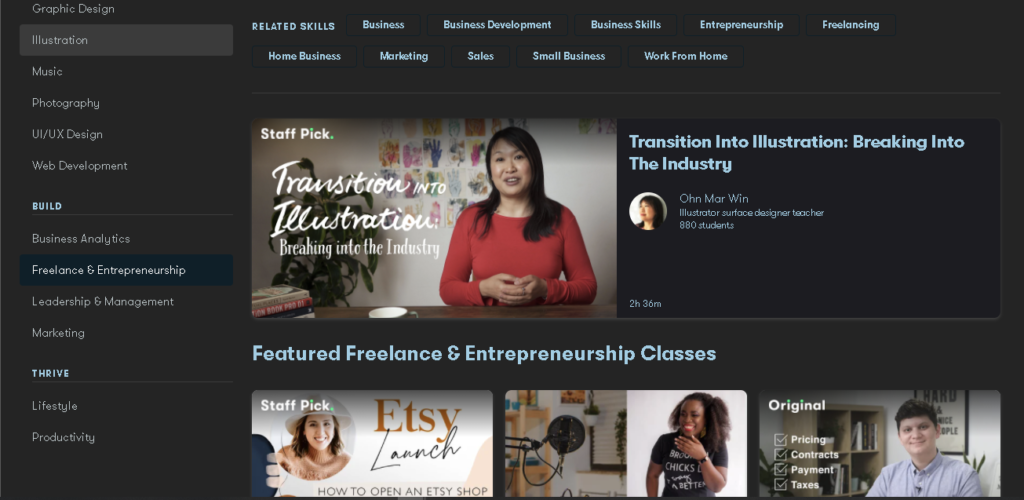
Task: Choose the Freelancing related skill
Action: point(850,25)
